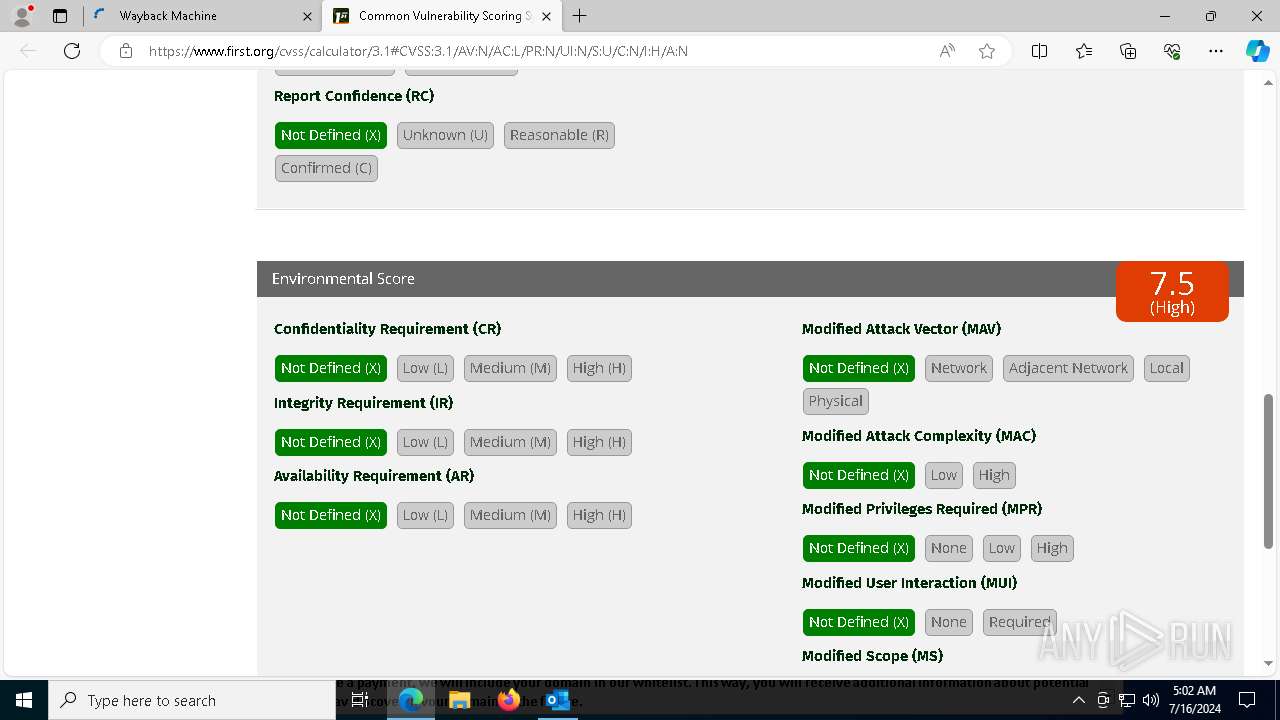This screenshot has height=720, width=1280.
Task: Set Modified Privileges Required to High
Action: point(1052,548)
